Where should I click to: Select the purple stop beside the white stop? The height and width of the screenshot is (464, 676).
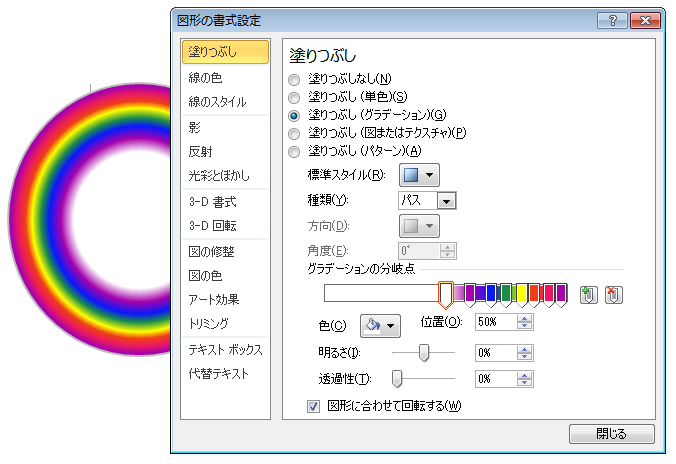(x=470, y=295)
